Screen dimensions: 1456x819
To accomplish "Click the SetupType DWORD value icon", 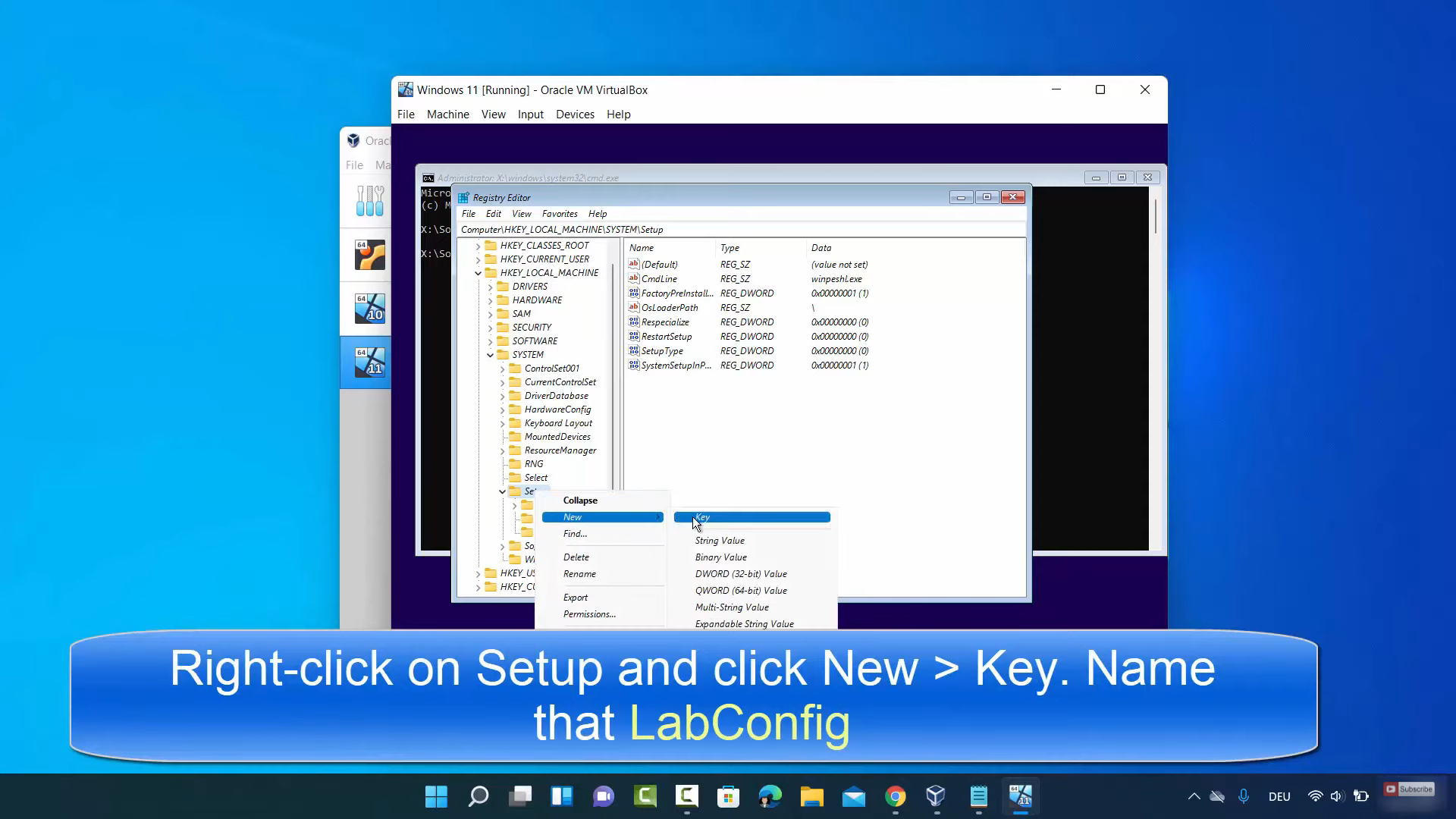I will (634, 350).
